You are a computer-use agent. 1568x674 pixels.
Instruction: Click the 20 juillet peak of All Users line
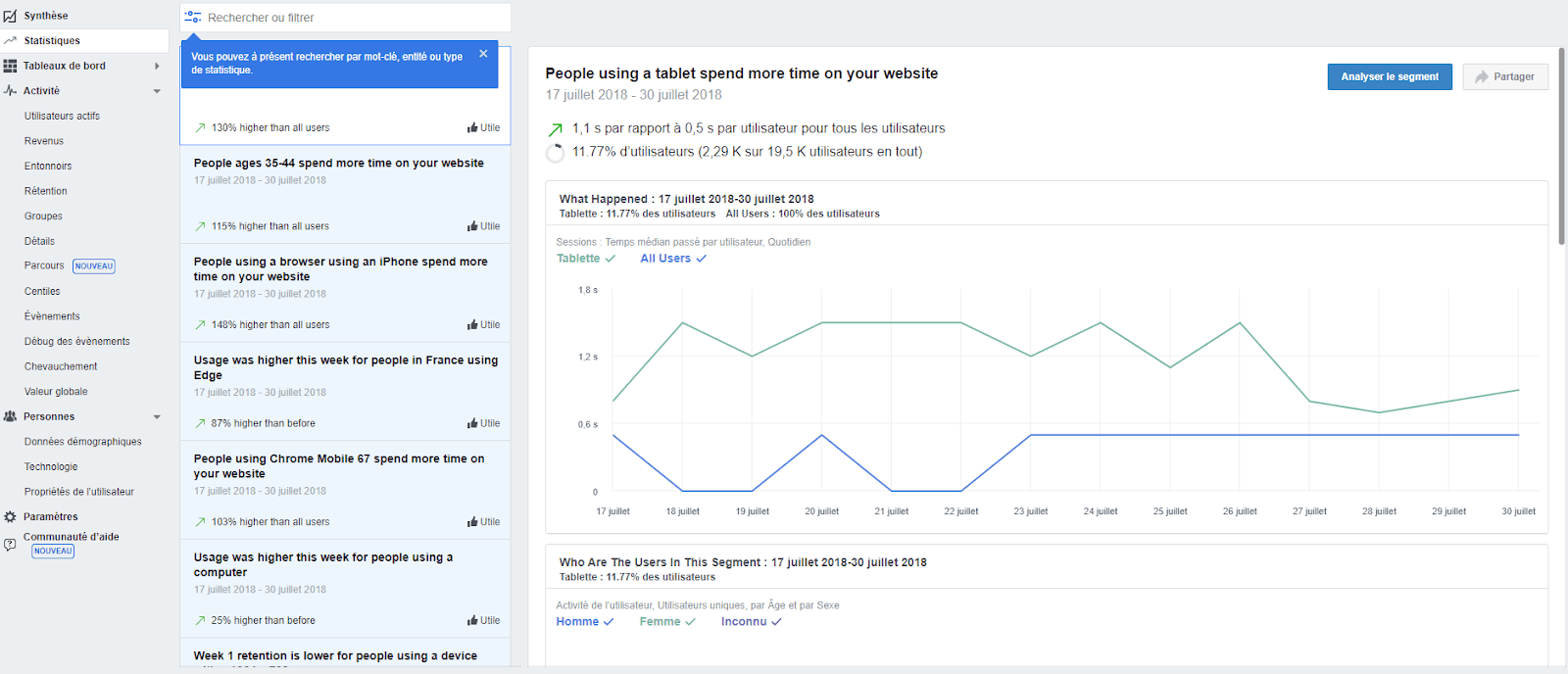(821, 435)
